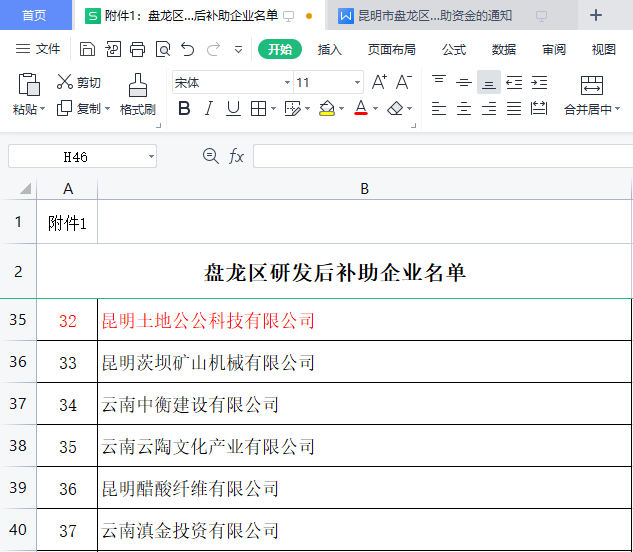Image resolution: width=633 pixels, height=552 pixels.
Task: Click the Save As icon
Action: coord(113,49)
